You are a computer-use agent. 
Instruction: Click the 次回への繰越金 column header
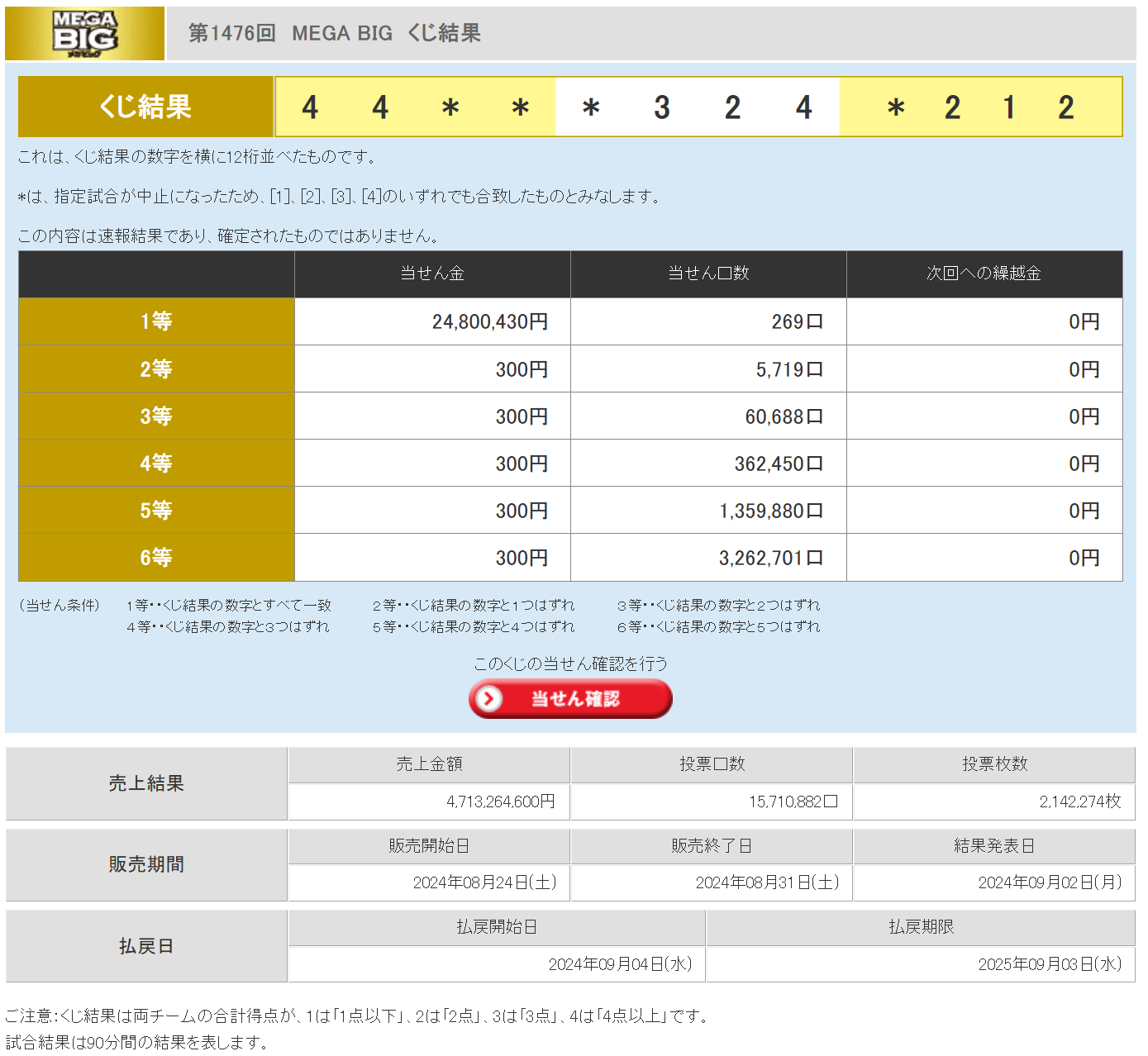984,274
